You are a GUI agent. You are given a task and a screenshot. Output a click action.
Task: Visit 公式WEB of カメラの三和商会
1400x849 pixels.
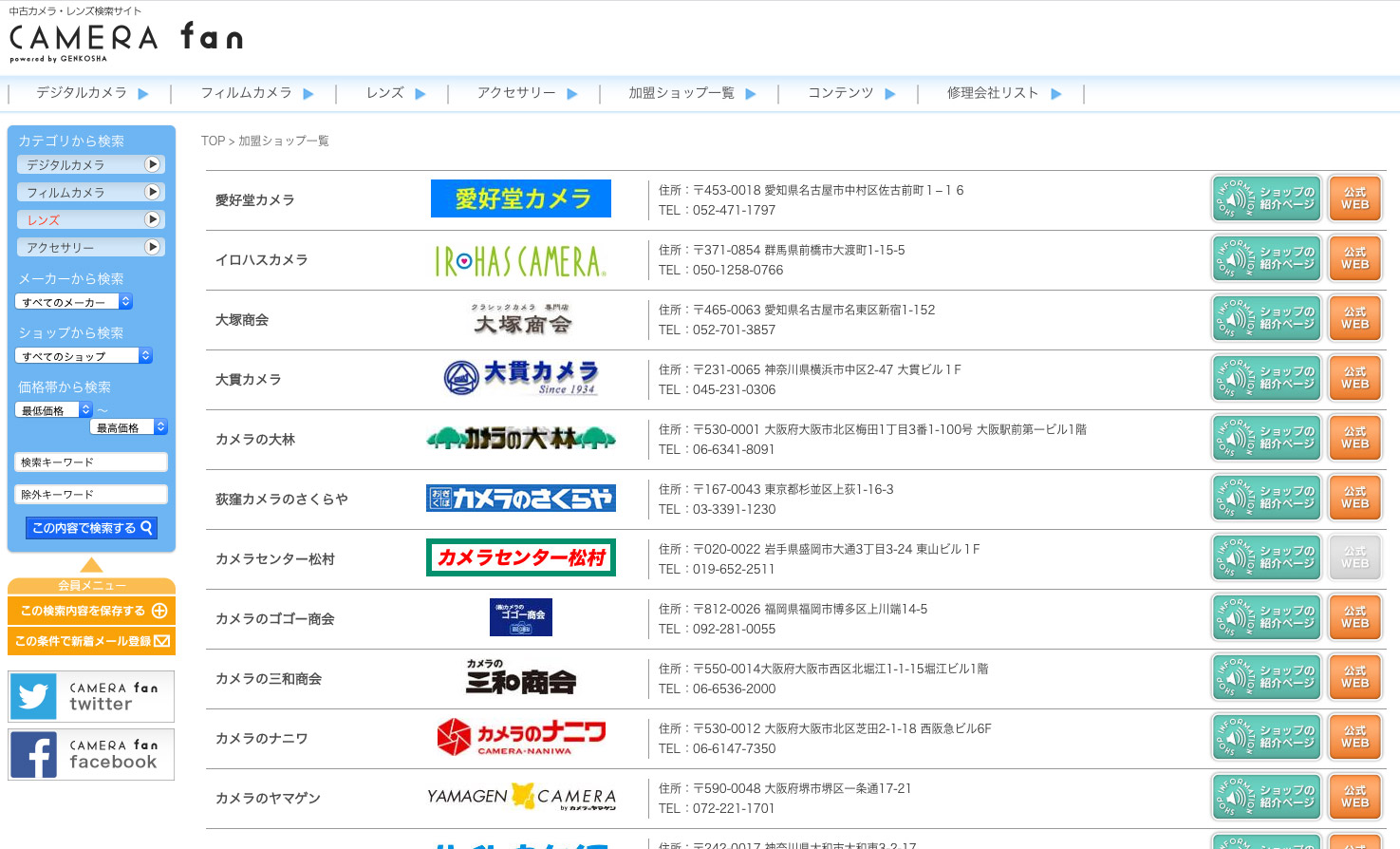[1355, 677]
